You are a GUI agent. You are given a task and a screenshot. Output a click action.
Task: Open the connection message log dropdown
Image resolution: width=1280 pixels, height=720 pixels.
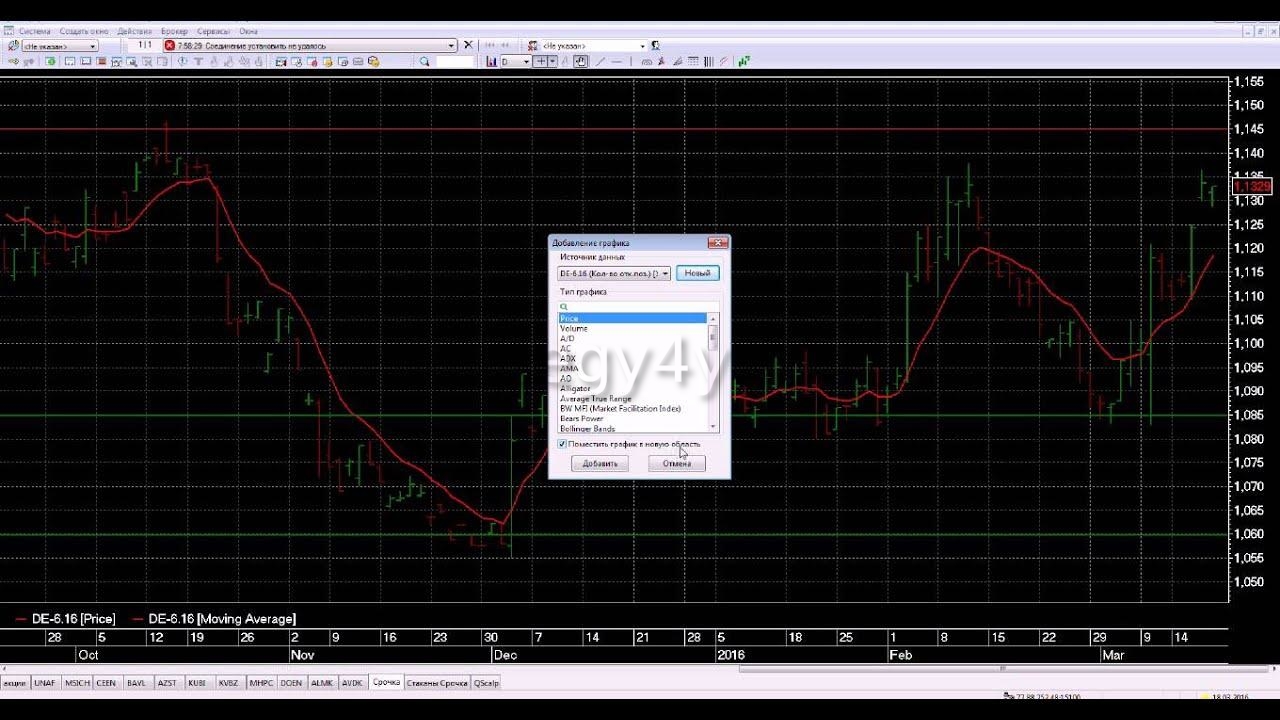452,46
